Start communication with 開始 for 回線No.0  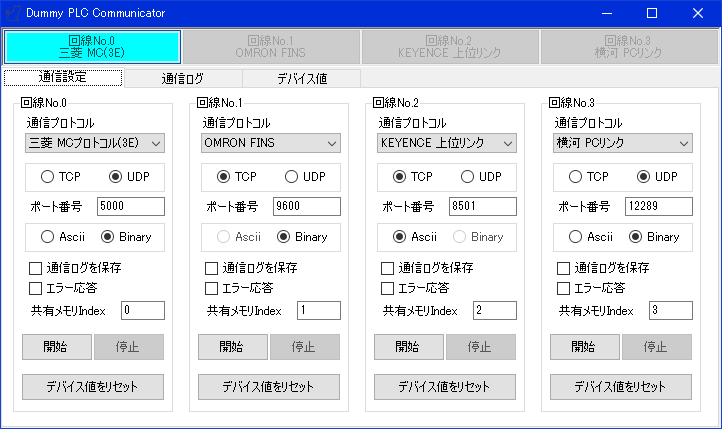point(57,347)
